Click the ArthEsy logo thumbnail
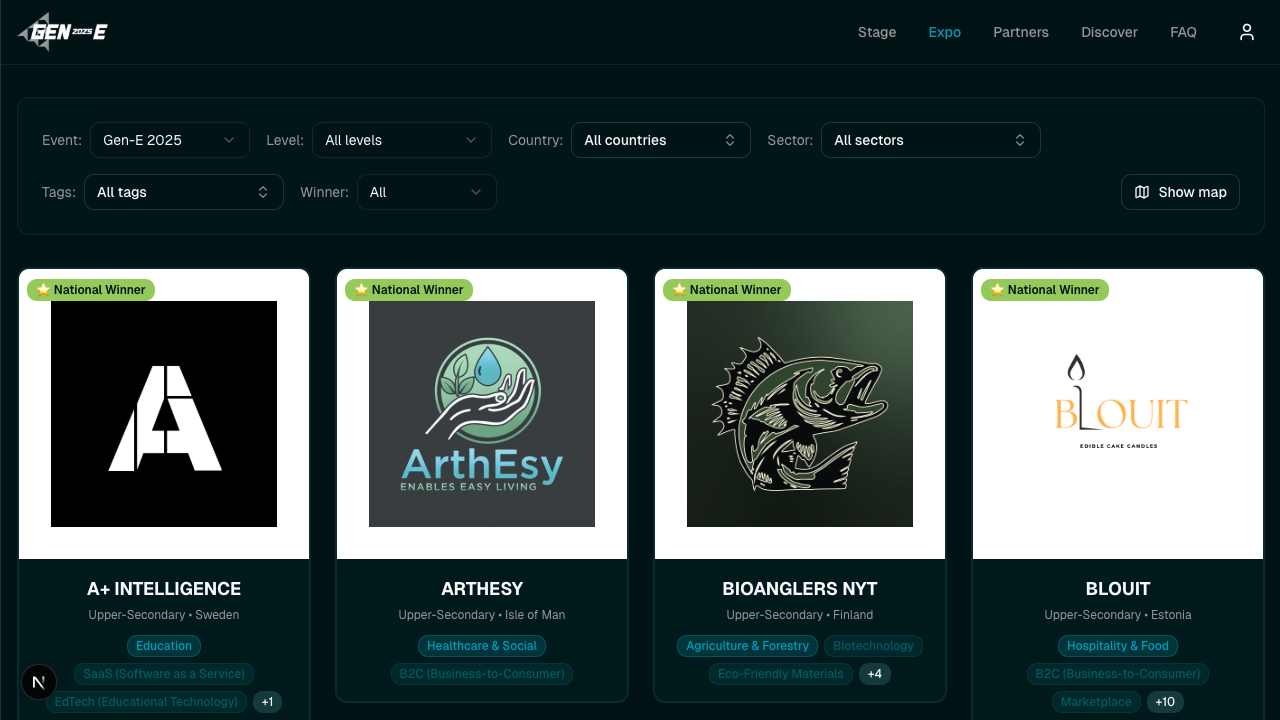Screen dimensions: 1280x720 click(x=482, y=413)
